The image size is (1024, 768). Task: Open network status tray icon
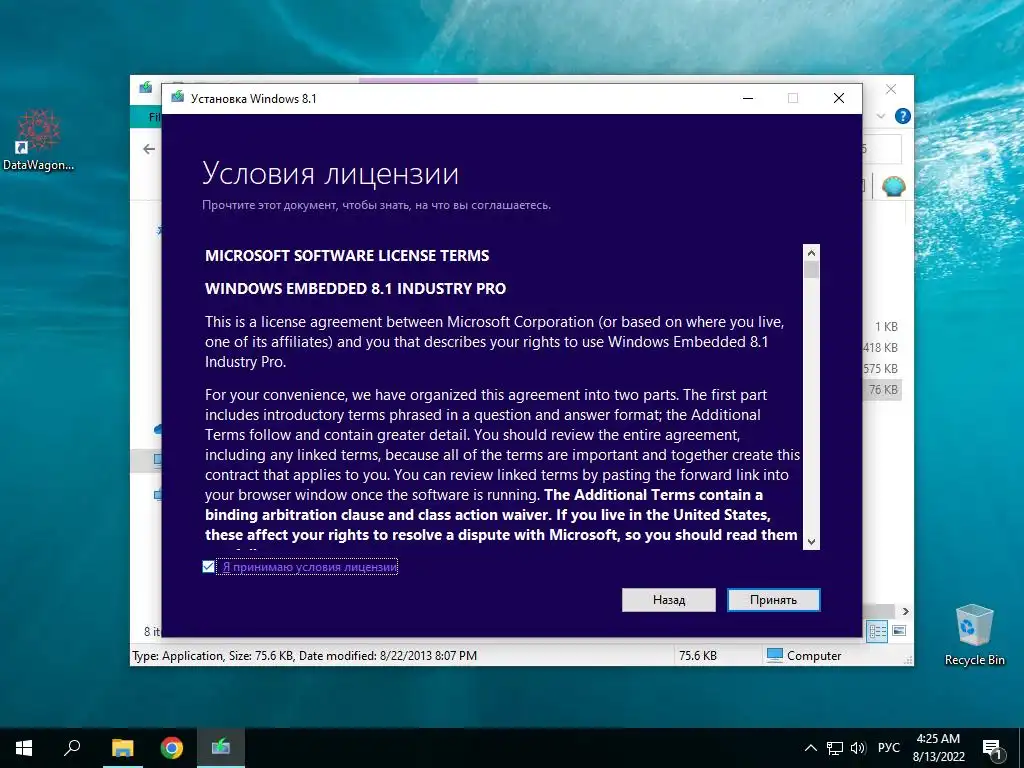[835, 748]
